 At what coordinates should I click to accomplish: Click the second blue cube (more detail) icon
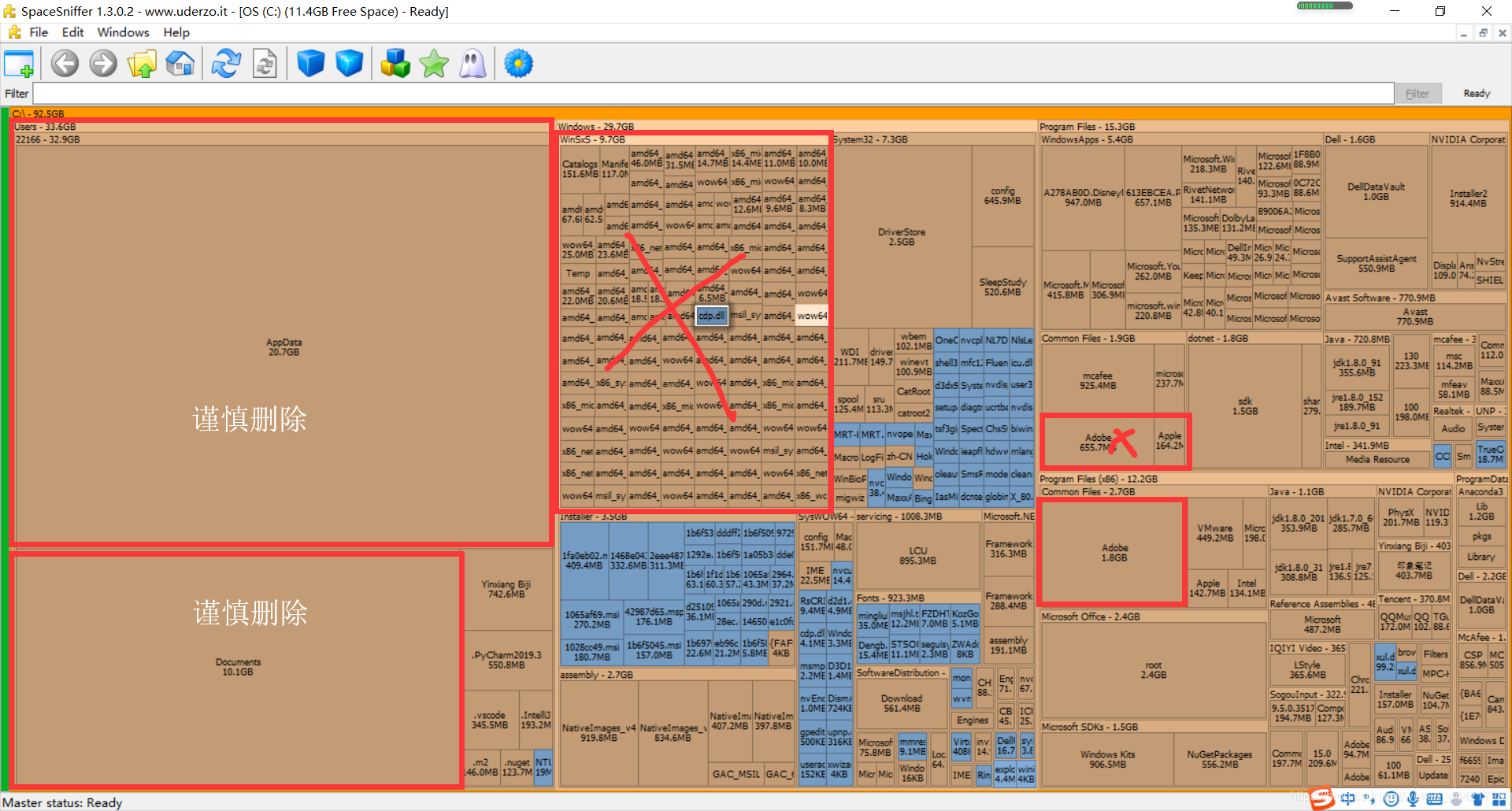(349, 64)
